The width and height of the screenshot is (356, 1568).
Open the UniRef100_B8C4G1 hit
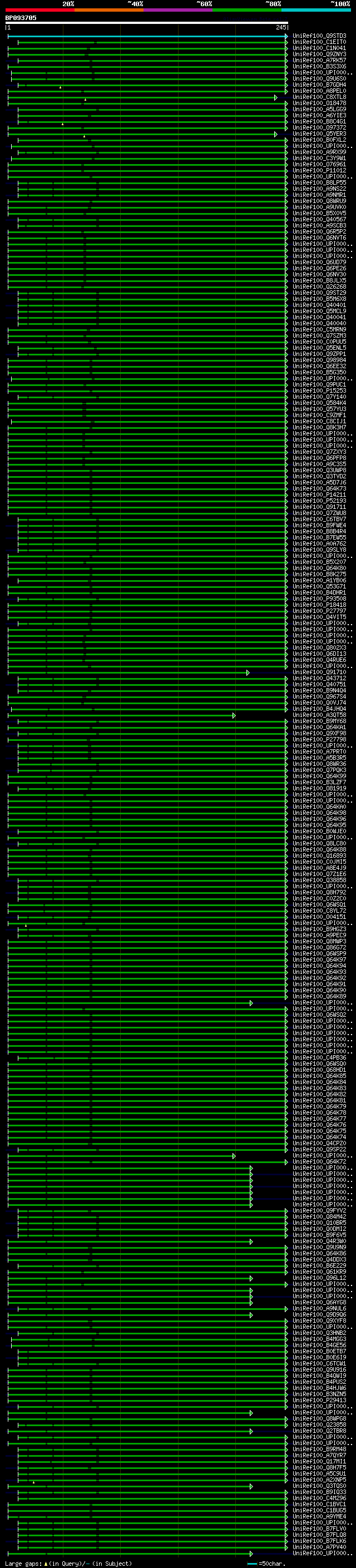click(x=319, y=122)
